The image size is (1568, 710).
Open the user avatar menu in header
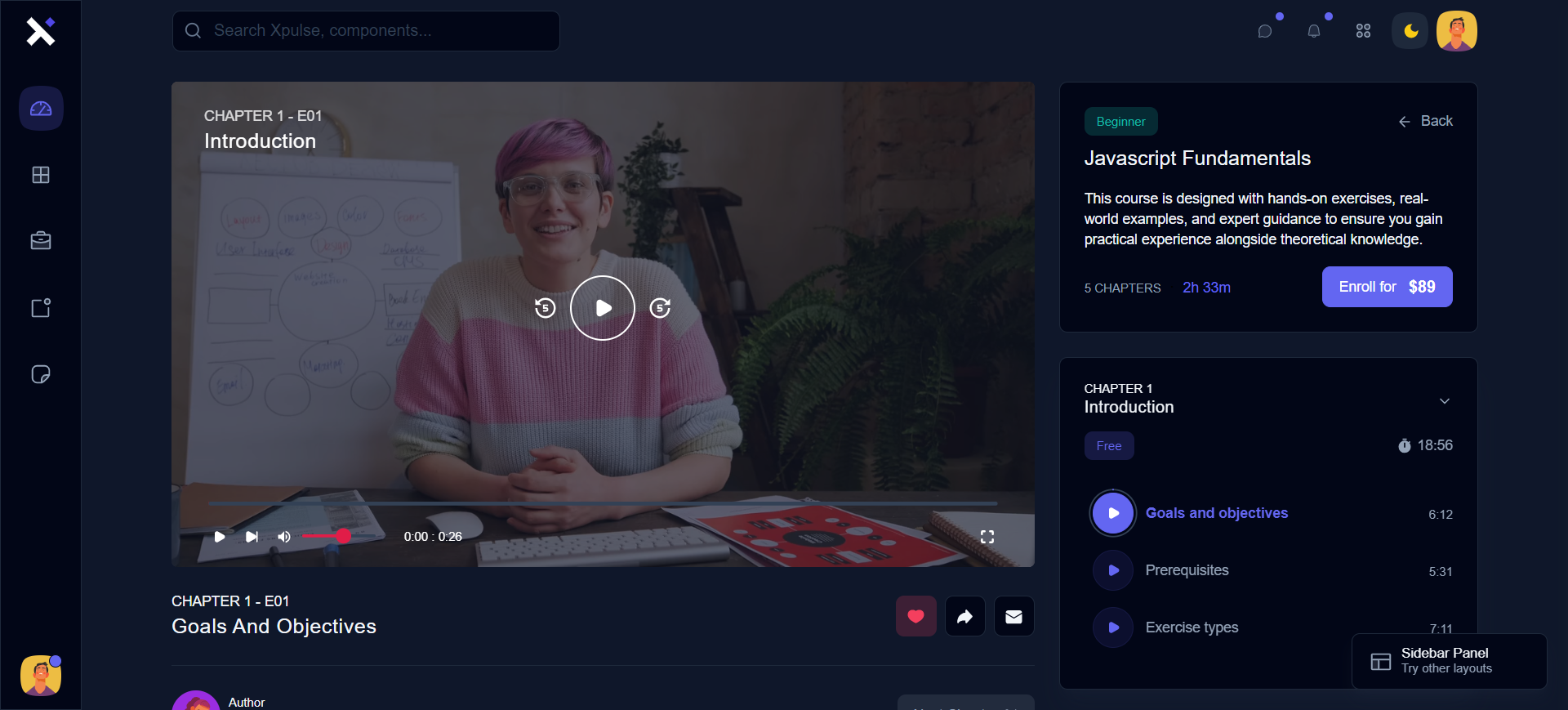pos(1456,31)
